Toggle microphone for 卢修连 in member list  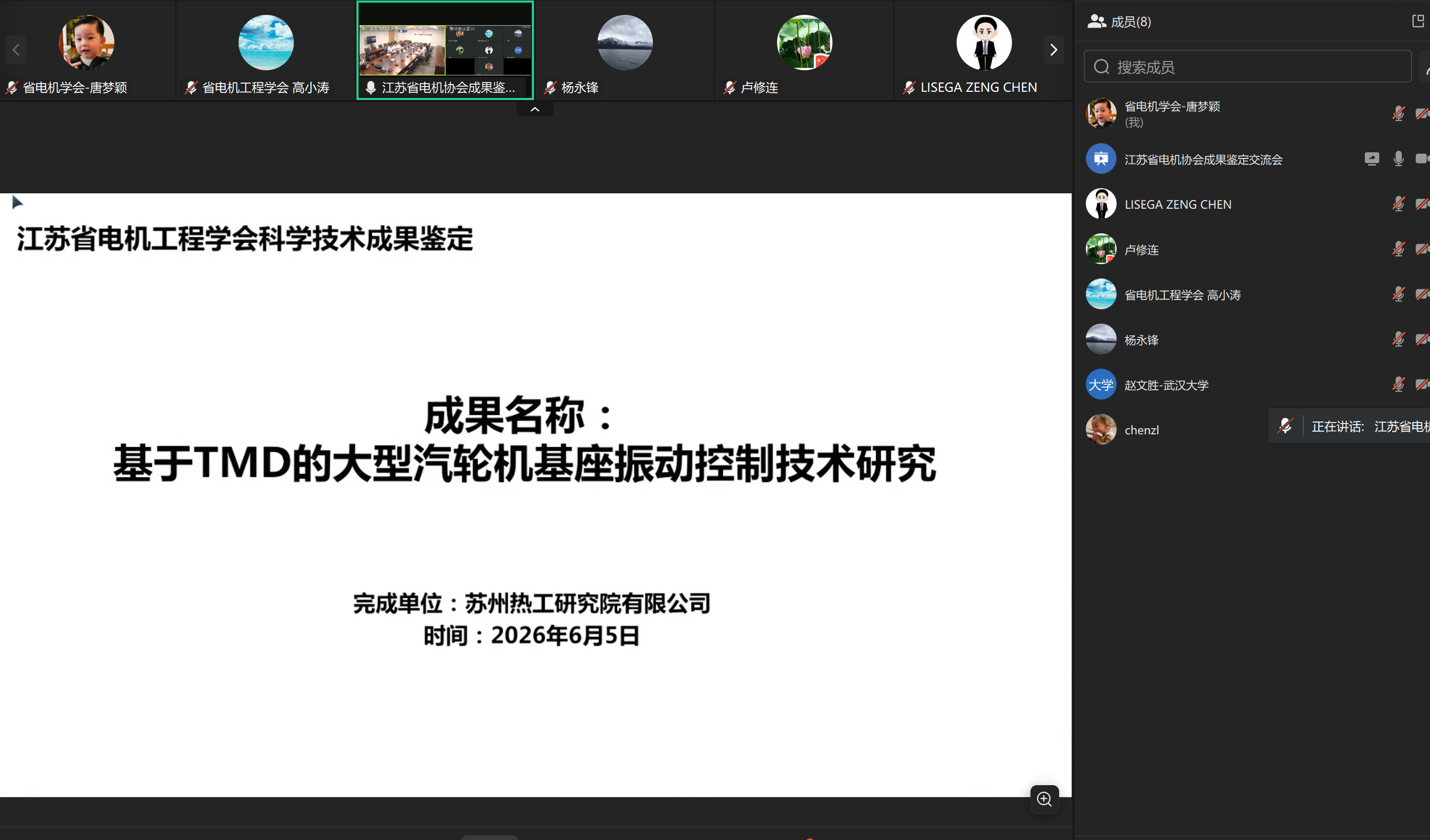pos(1398,249)
